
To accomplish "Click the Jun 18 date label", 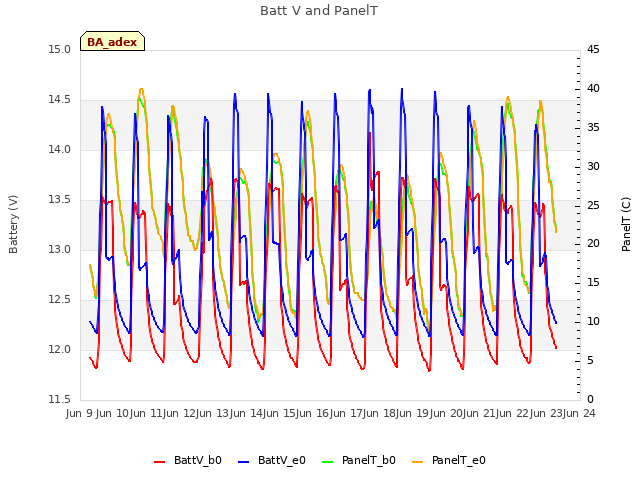I will [379, 414].
